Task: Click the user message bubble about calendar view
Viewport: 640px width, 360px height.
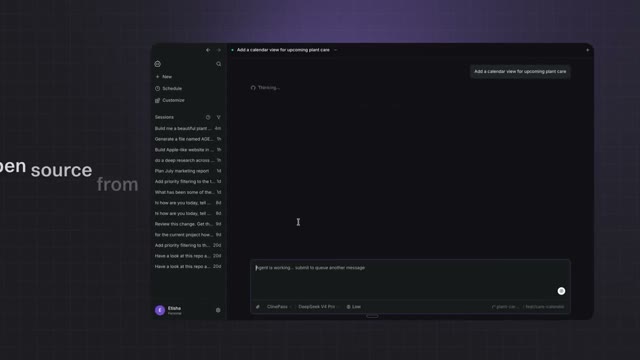Action: pyautogui.click(x=520, y=71)
